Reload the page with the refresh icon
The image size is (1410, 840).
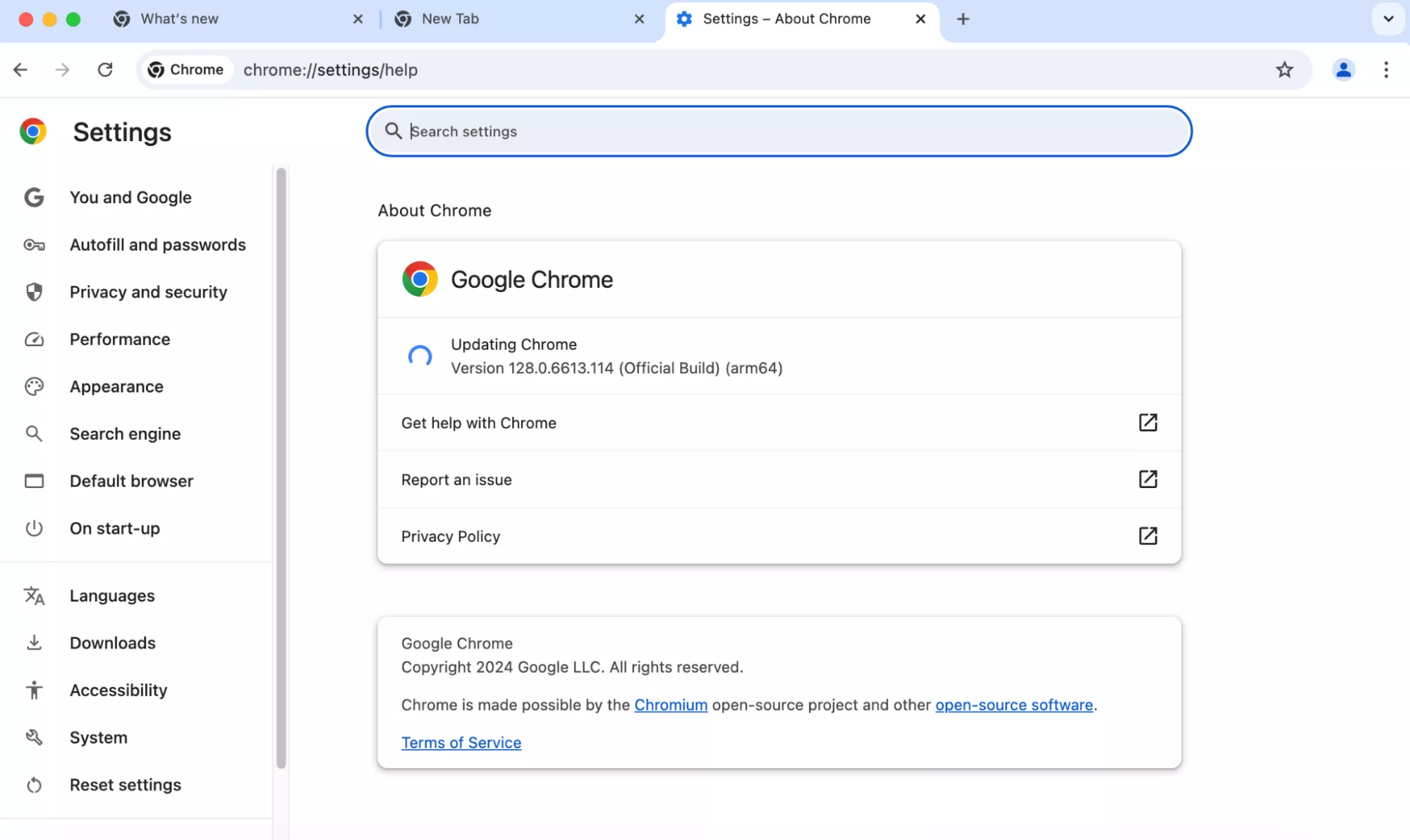(105, 70)
